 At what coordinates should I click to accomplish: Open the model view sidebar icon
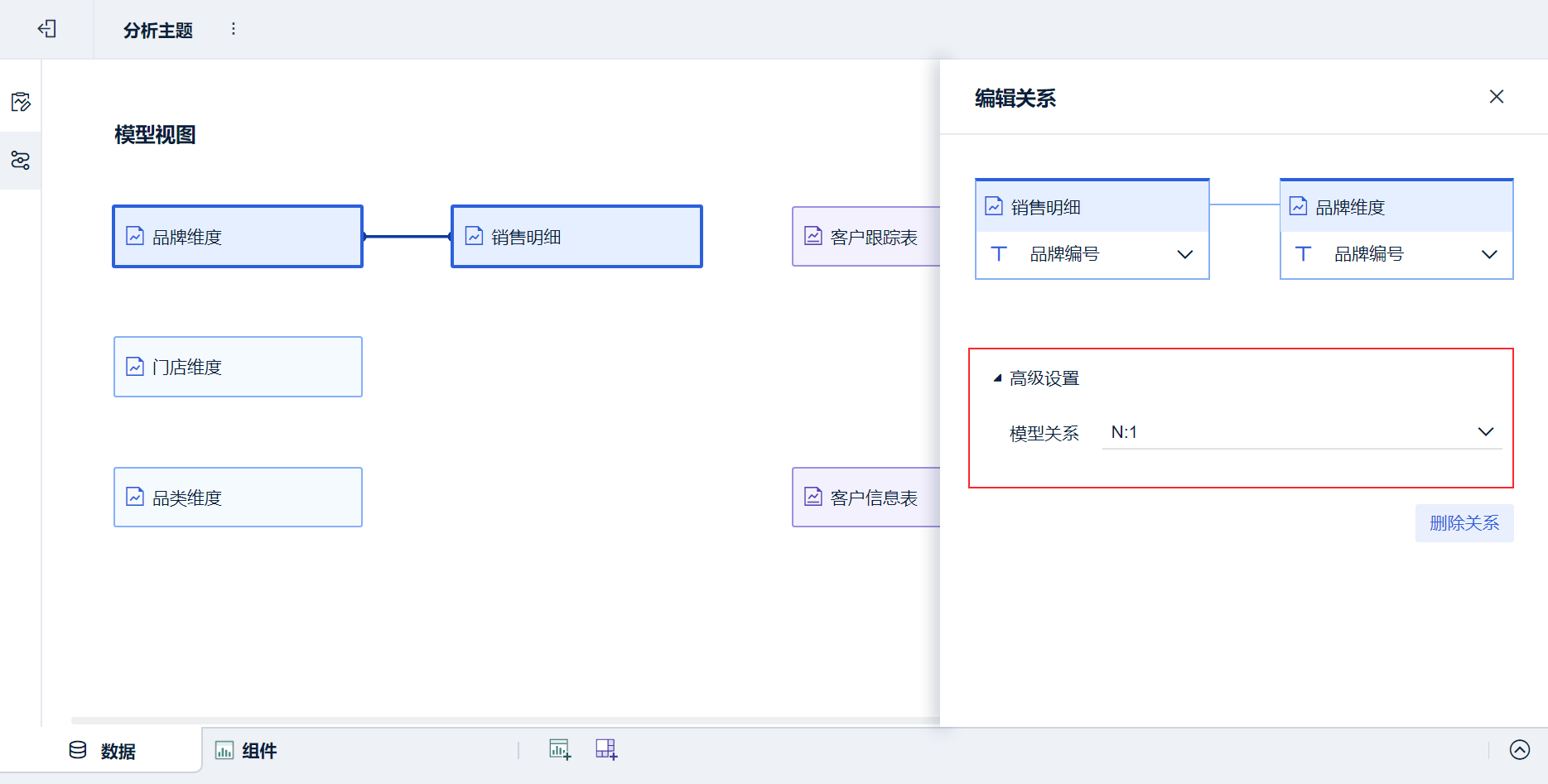click(21, 160)
